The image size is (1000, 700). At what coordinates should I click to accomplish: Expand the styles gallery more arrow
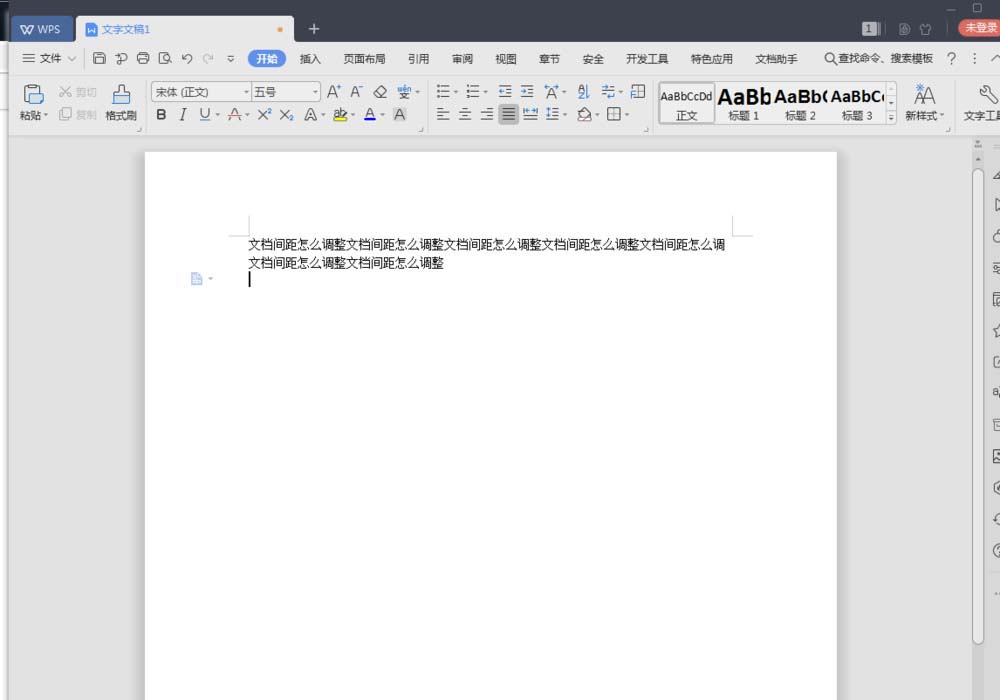(891, 117)
